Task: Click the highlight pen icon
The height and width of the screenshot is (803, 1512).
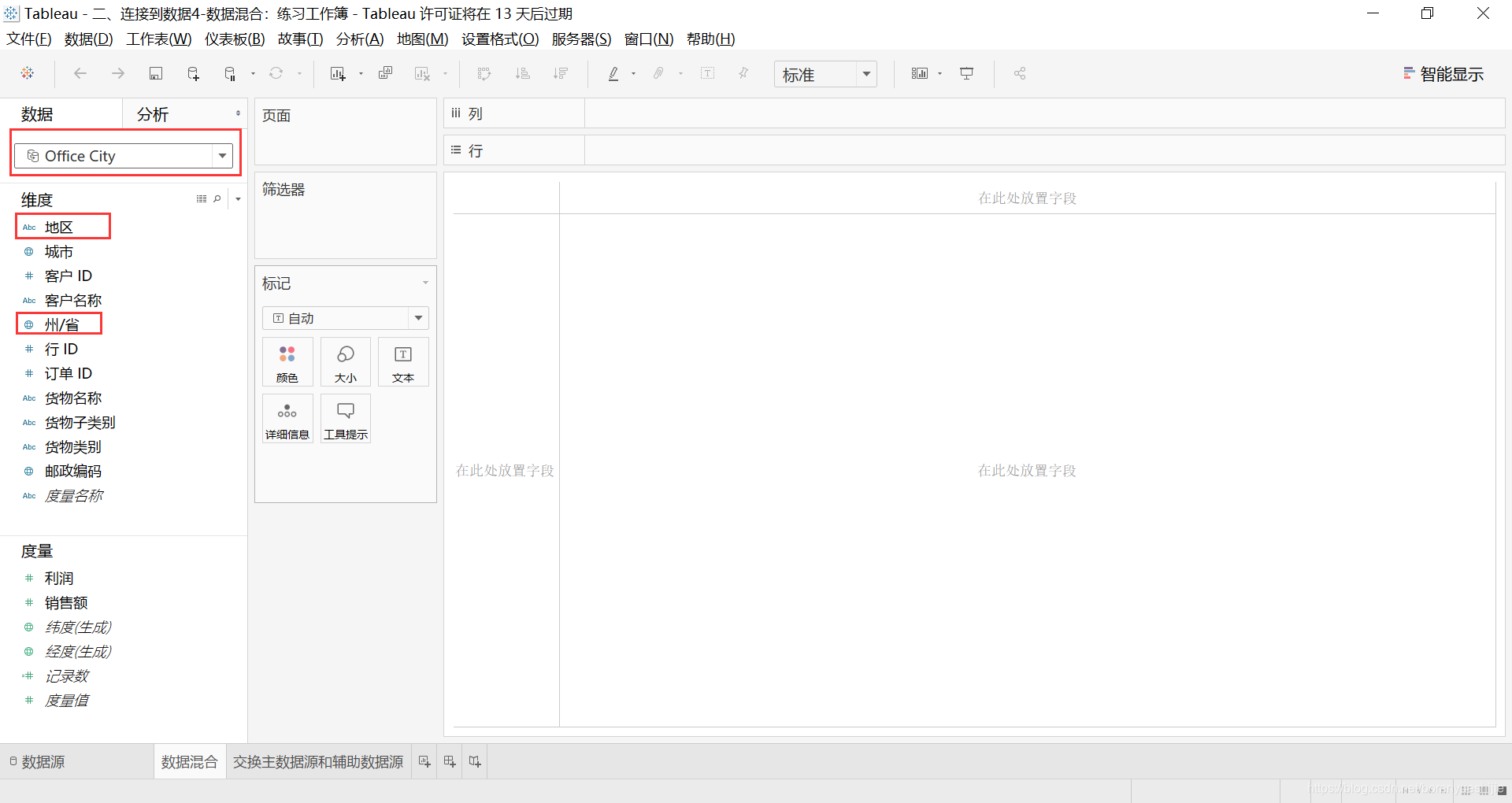Action: coord(613,73)
